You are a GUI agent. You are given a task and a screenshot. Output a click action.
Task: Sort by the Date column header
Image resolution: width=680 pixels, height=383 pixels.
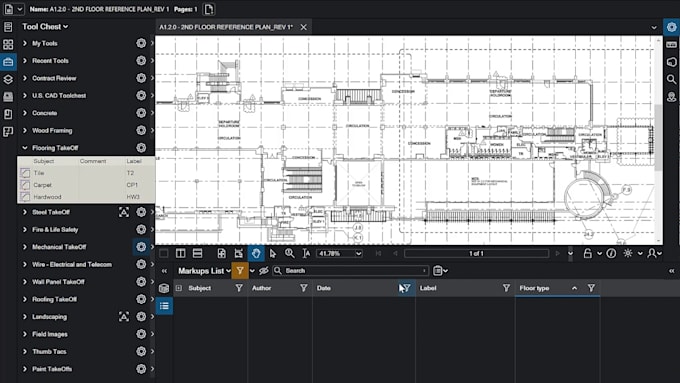[324, 288]
